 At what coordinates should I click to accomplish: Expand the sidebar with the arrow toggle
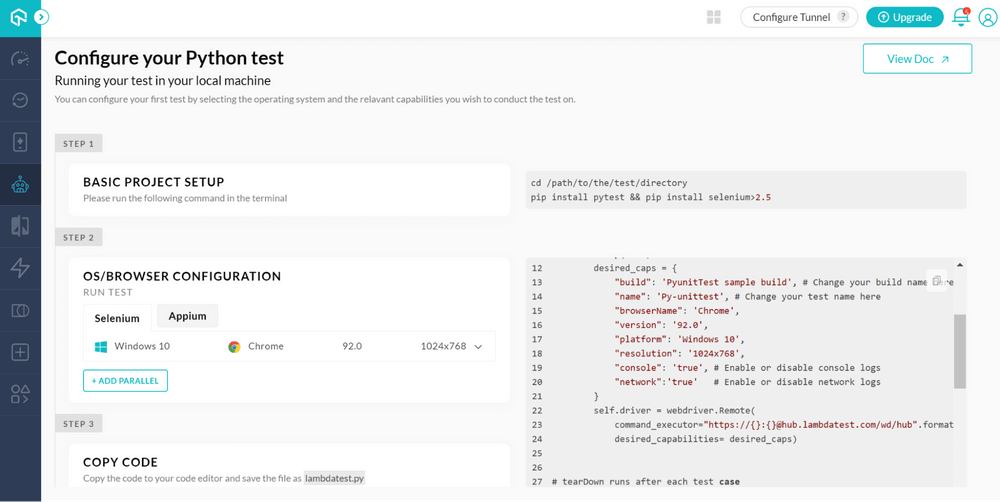tap(41, 17)
